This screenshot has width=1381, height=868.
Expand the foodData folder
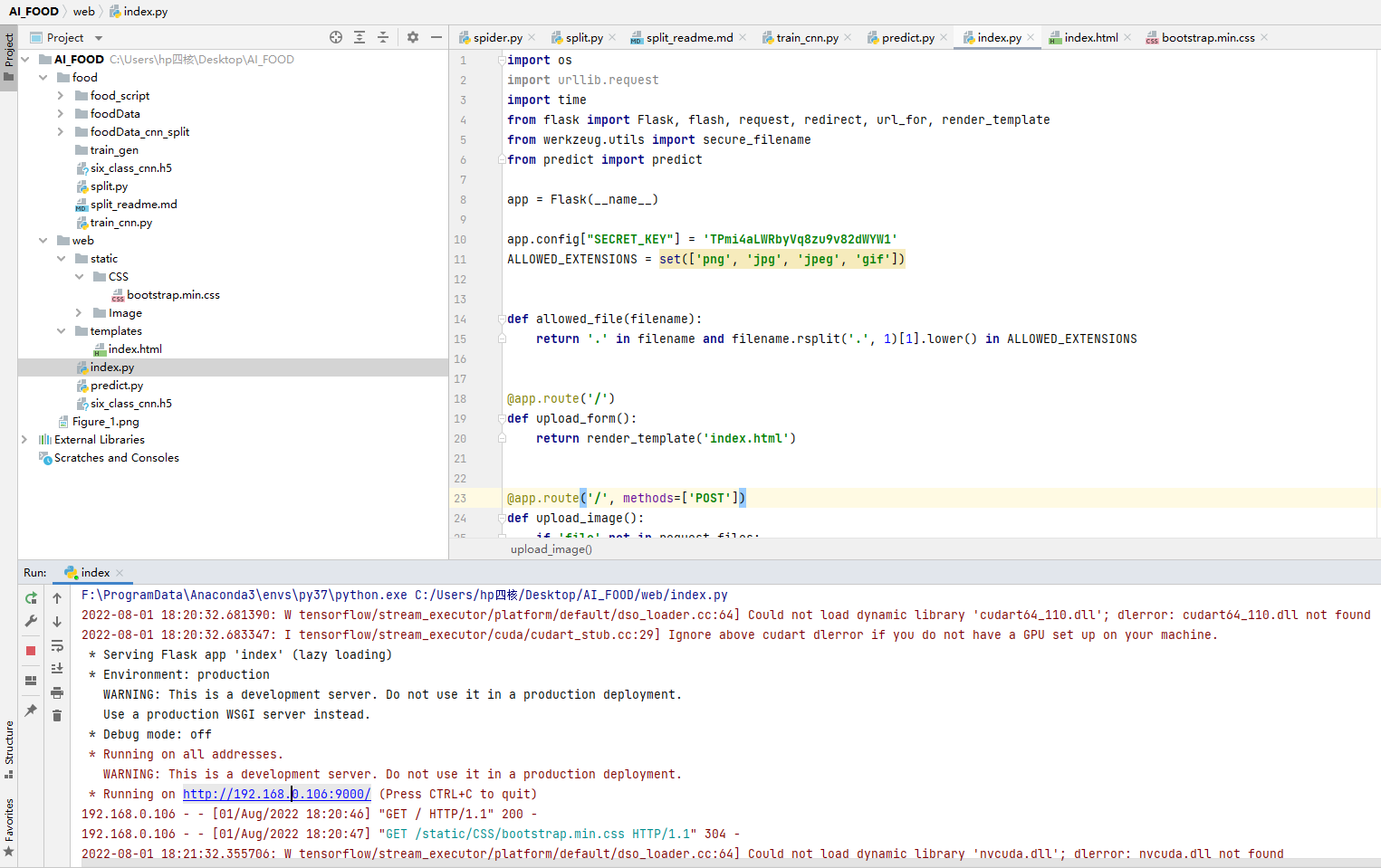coord(61,114)
